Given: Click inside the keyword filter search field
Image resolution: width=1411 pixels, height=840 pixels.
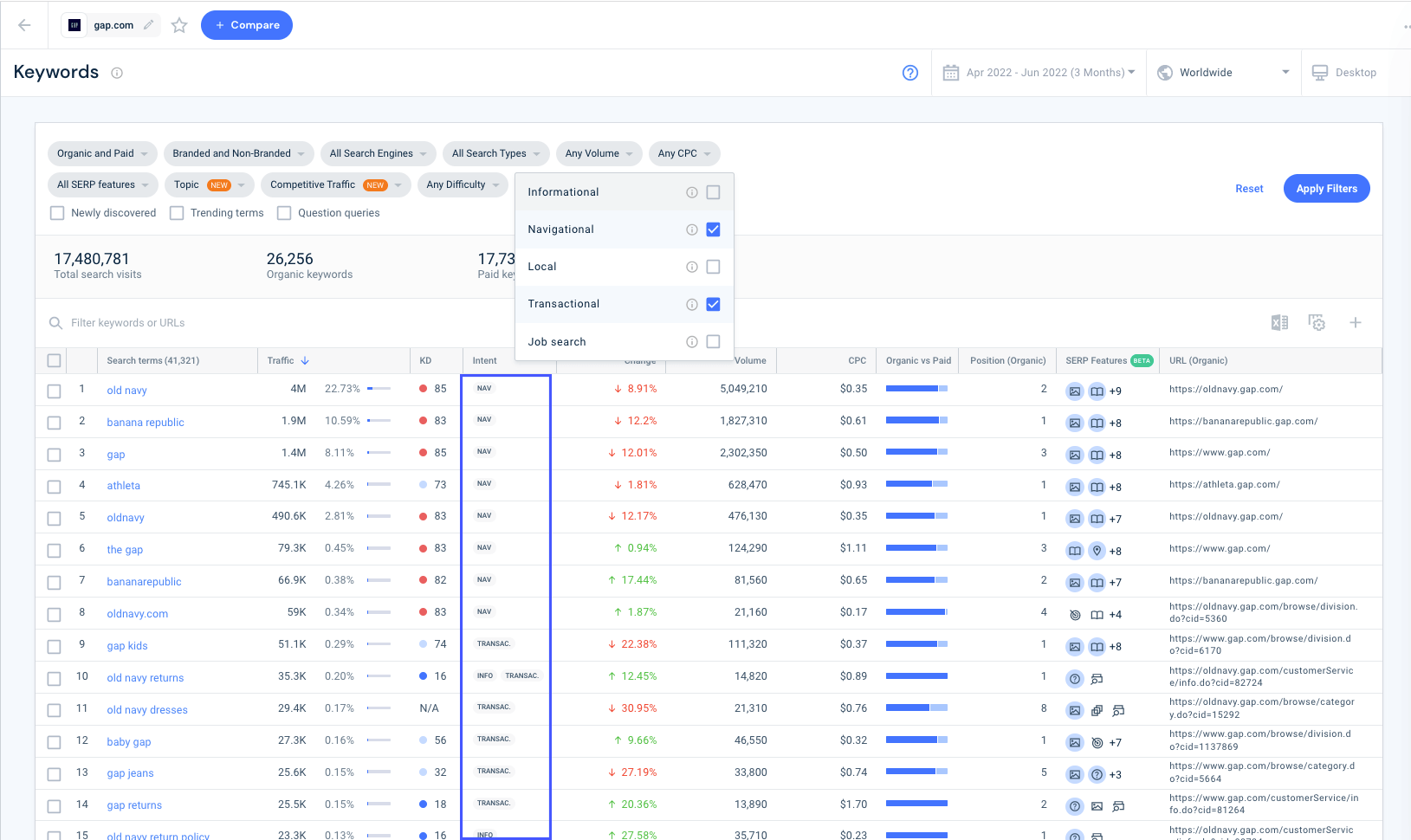Looking at the screenshot, I should click(x=173, y=322).
